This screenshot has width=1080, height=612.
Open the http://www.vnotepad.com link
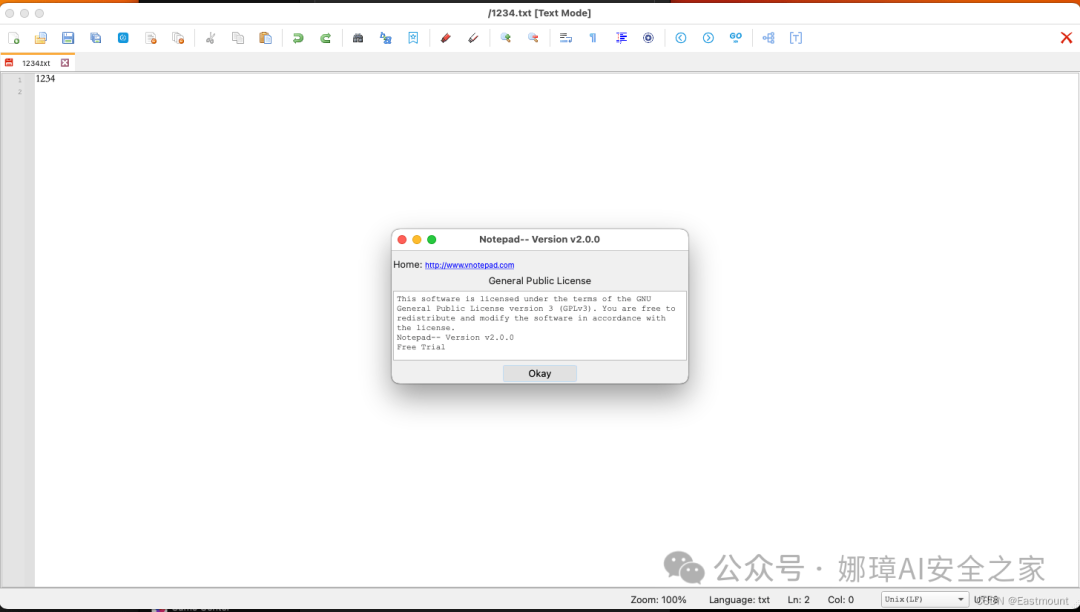click(469, 265)
